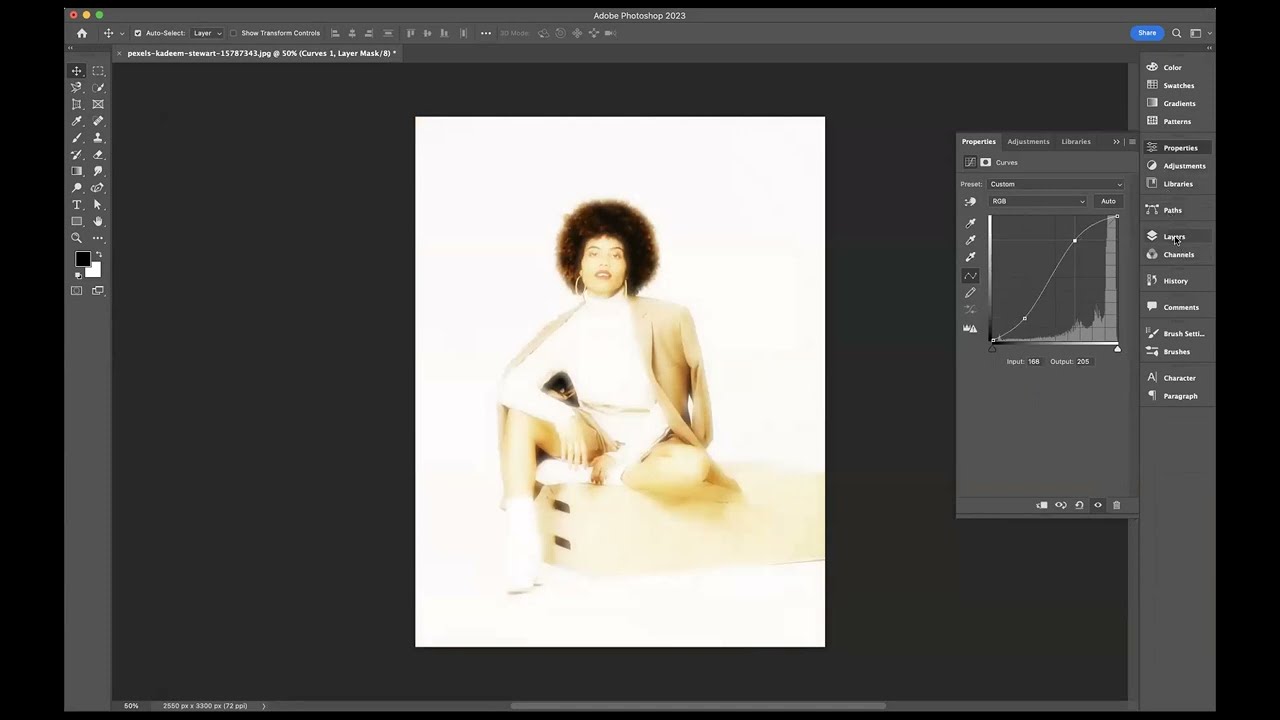Click the Home icon in options bar
This screenshot has height=720, width=1280.
point(82,33)
